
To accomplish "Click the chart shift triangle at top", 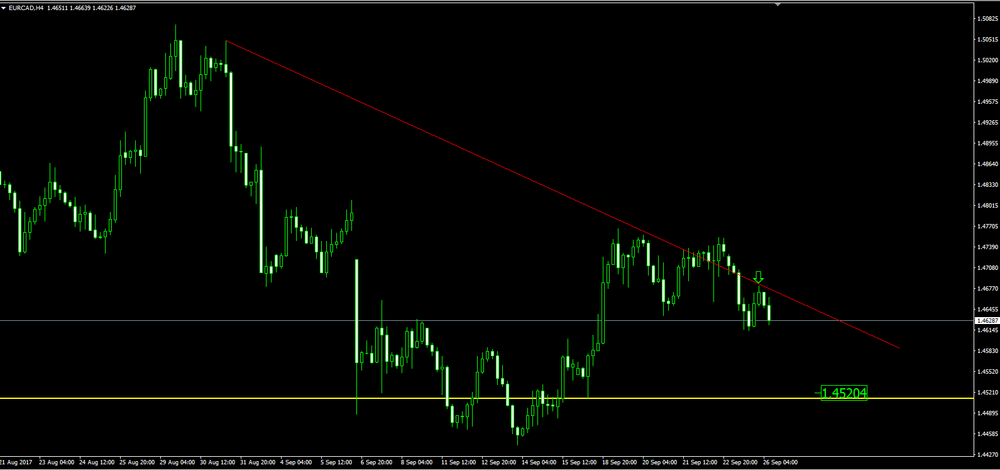I will click(x=777, y=3).
